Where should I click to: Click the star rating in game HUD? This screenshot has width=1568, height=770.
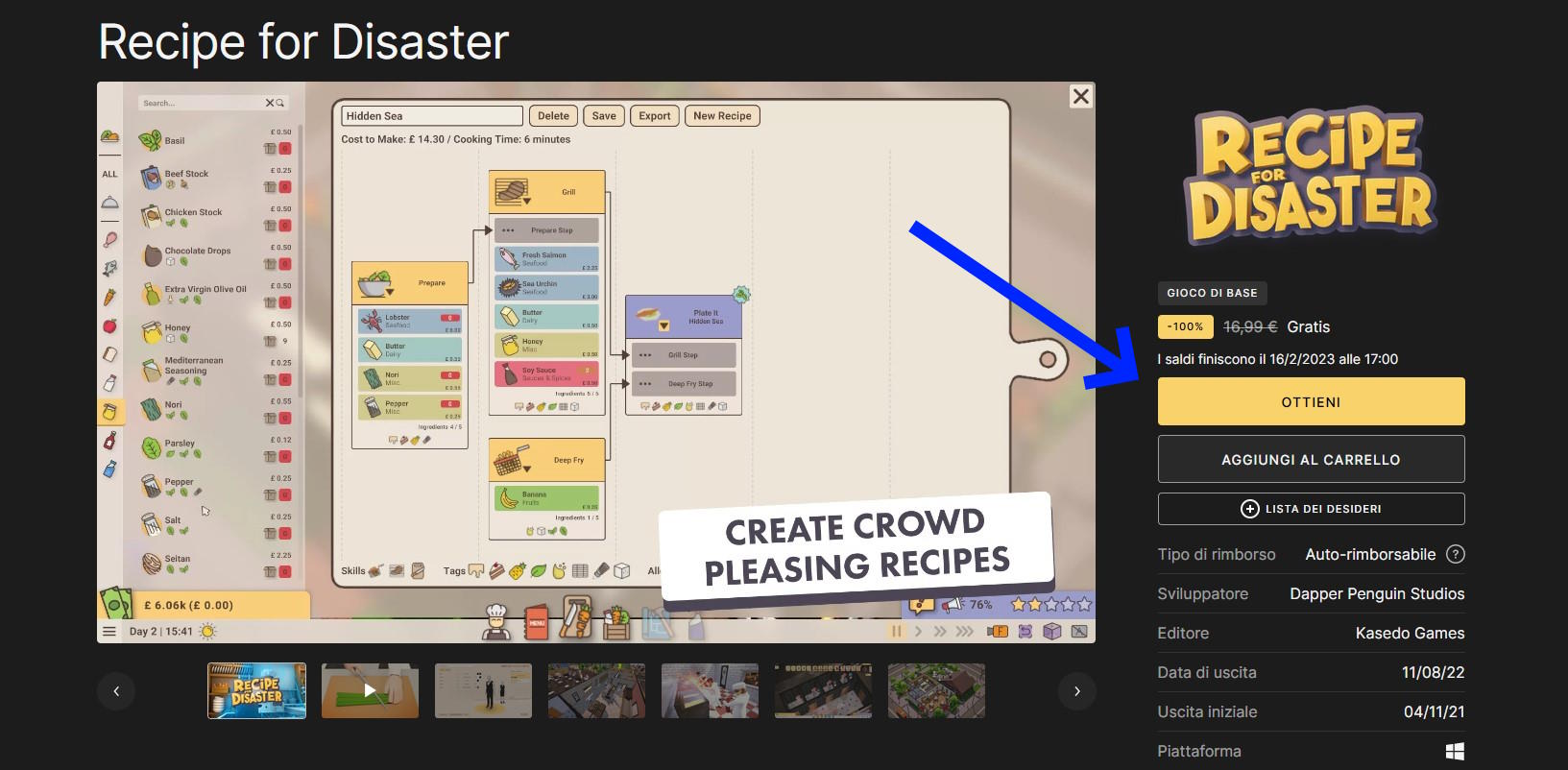1051,604
